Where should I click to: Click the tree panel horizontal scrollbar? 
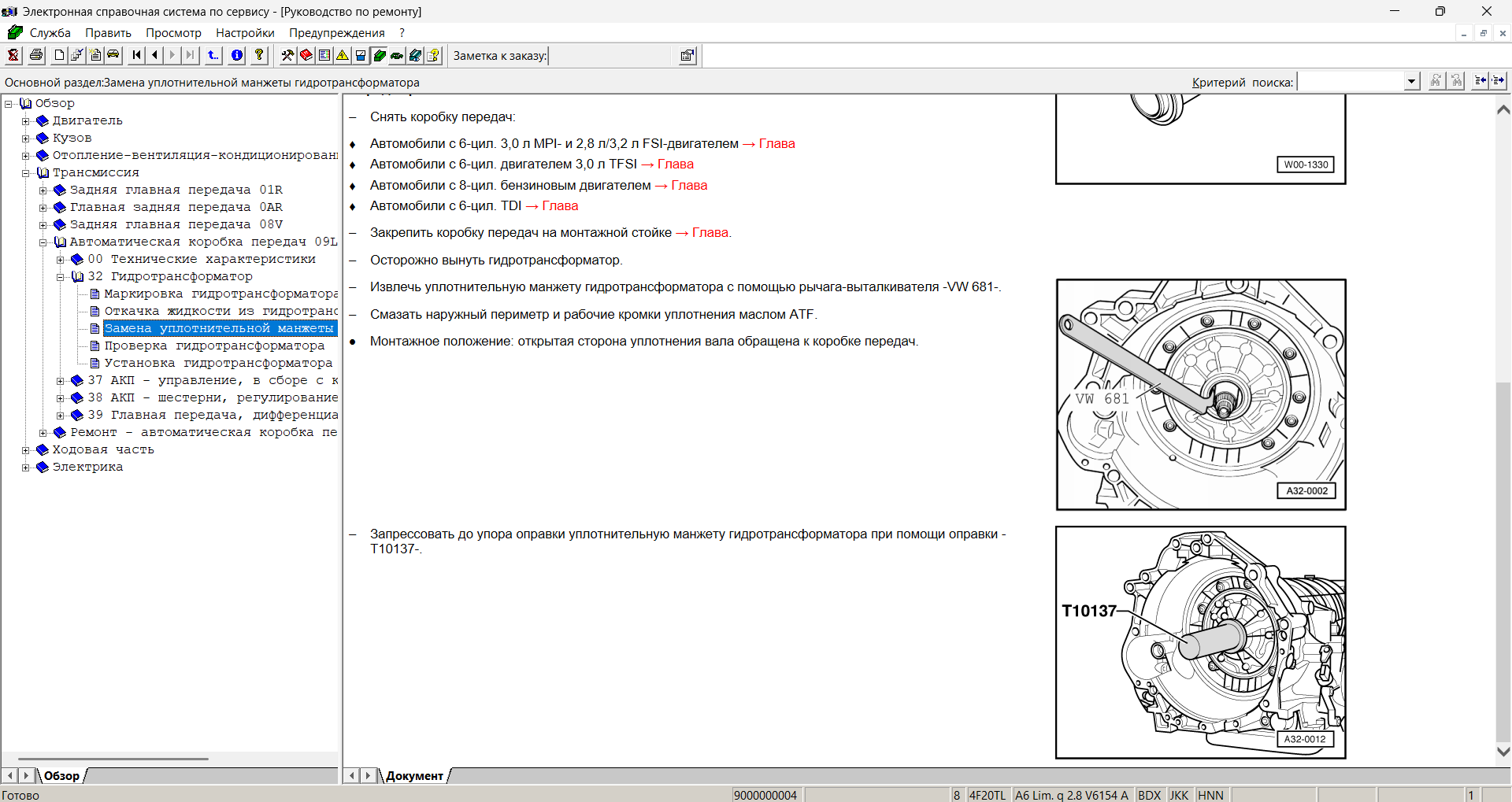coord(113,759)
